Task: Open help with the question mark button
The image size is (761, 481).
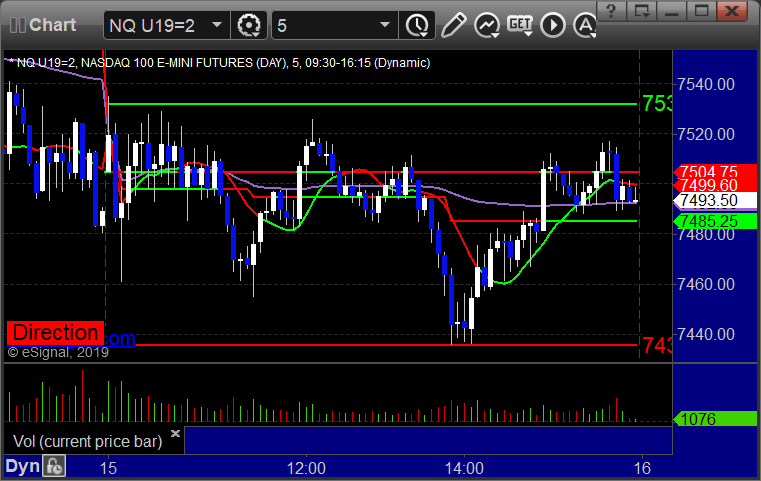Action: (x=611, y=10)
